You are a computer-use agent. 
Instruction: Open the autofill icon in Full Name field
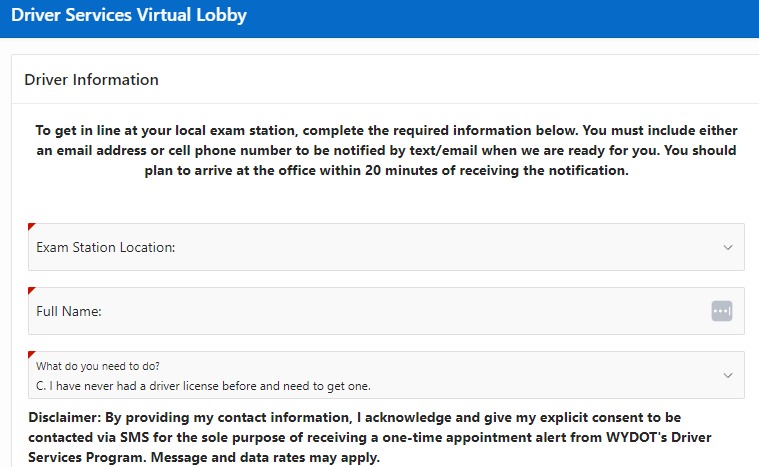[721, 311]
